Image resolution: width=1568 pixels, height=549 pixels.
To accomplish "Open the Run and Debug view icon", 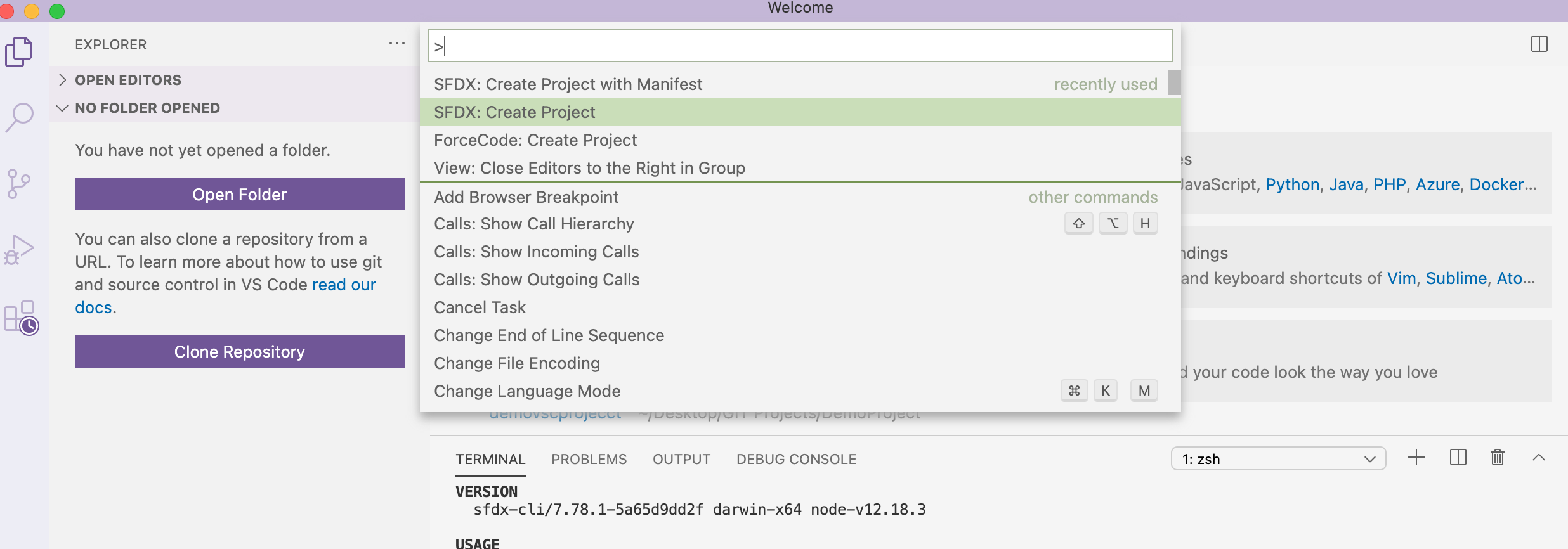I will click(x=19, y=250).
